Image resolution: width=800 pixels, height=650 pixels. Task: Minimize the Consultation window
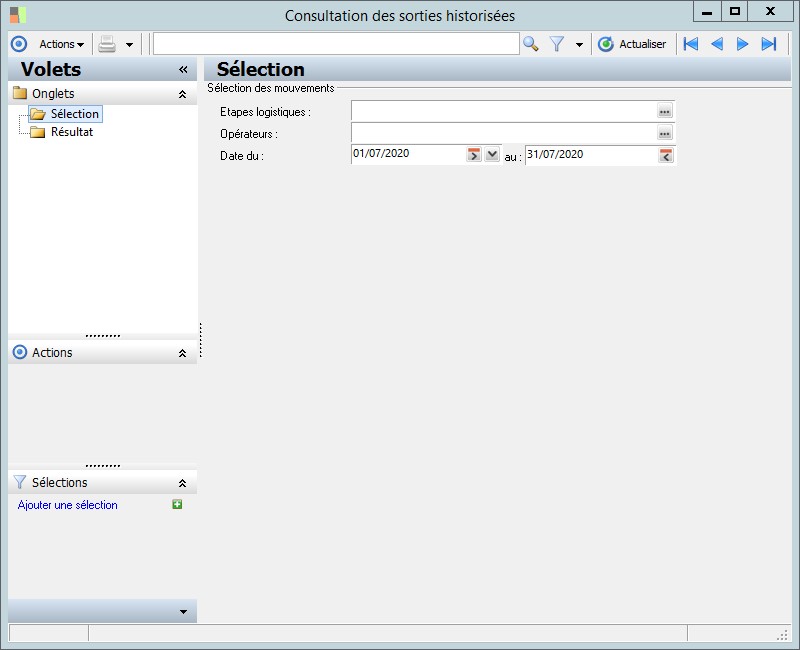click(707, 12)
